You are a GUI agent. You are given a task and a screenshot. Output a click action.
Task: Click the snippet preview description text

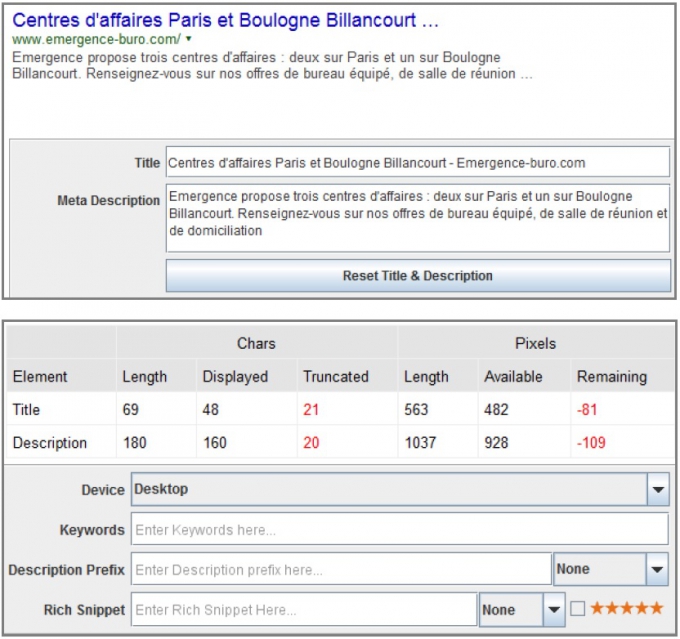point(272,65)
